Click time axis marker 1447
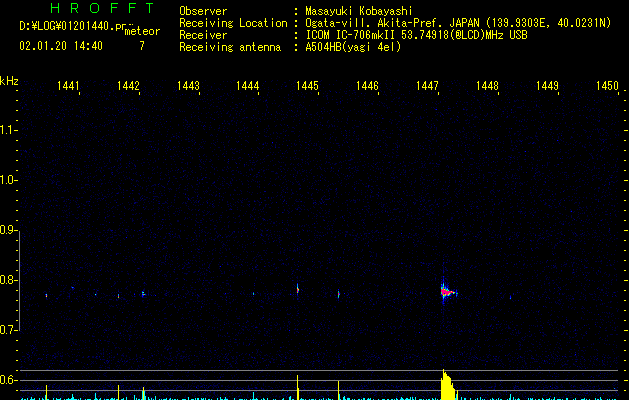629x400 pixels. tap(427, 86)
